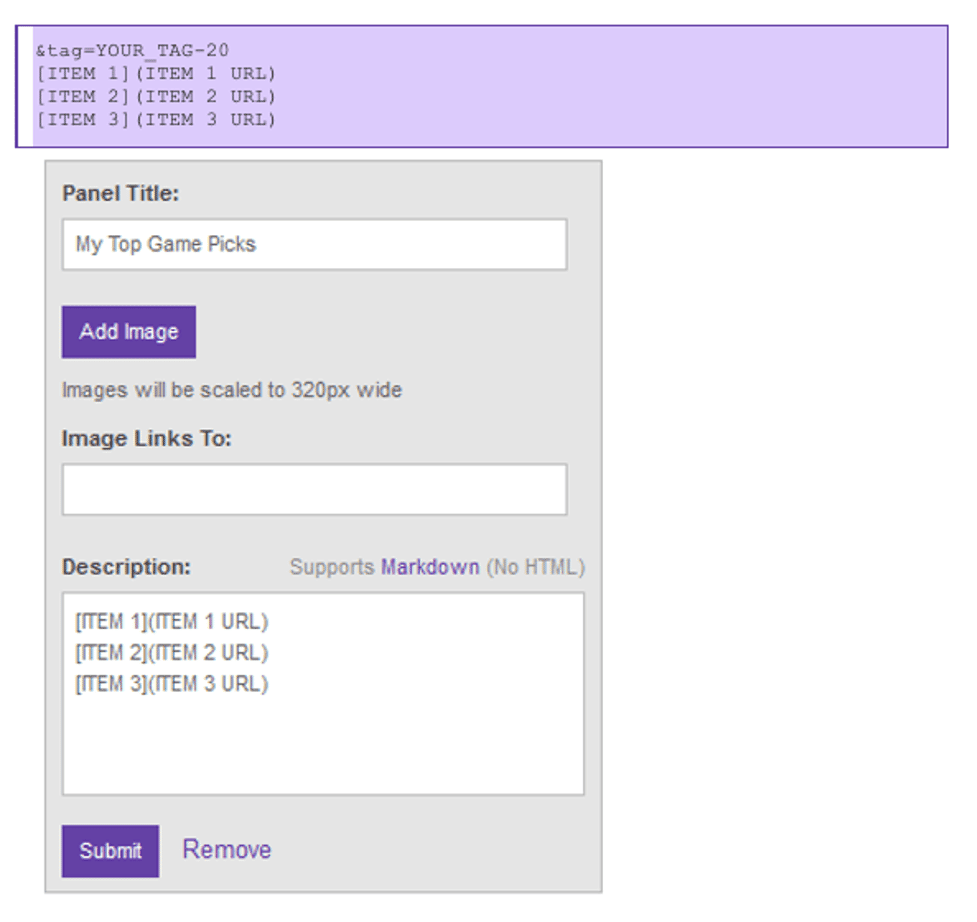Screen dimensions: 977x922
Task: Click the 'Description:' label
Action: pyautogui.click(x=126, y=567)
